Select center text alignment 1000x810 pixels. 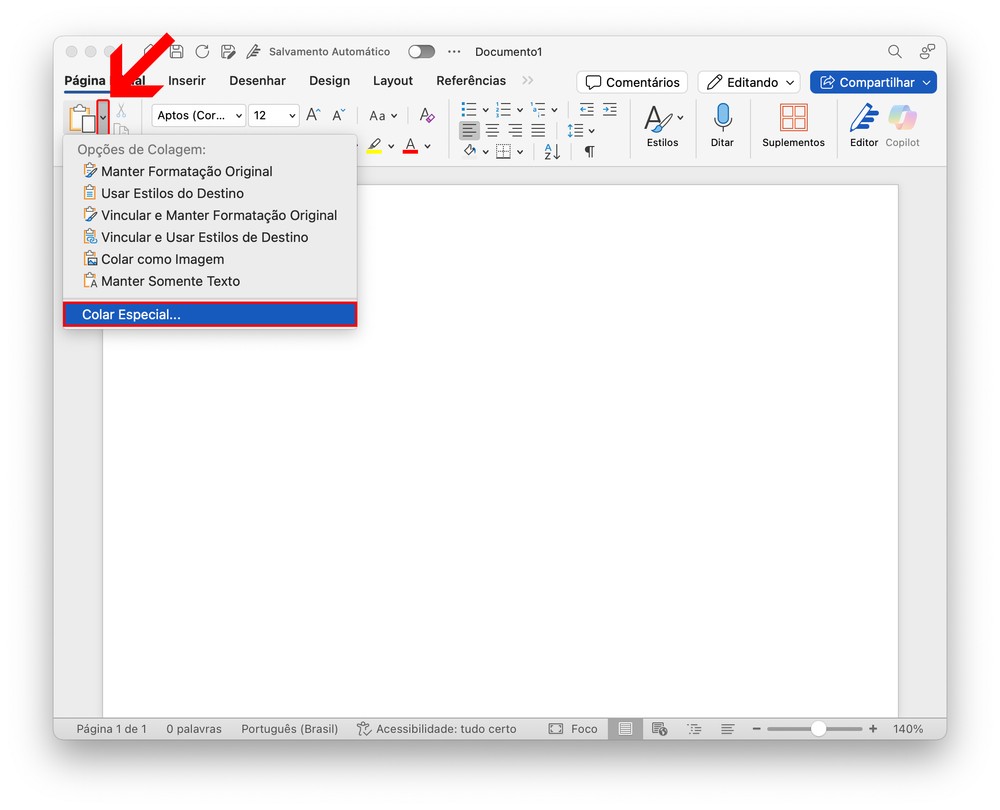click(492, 131)
